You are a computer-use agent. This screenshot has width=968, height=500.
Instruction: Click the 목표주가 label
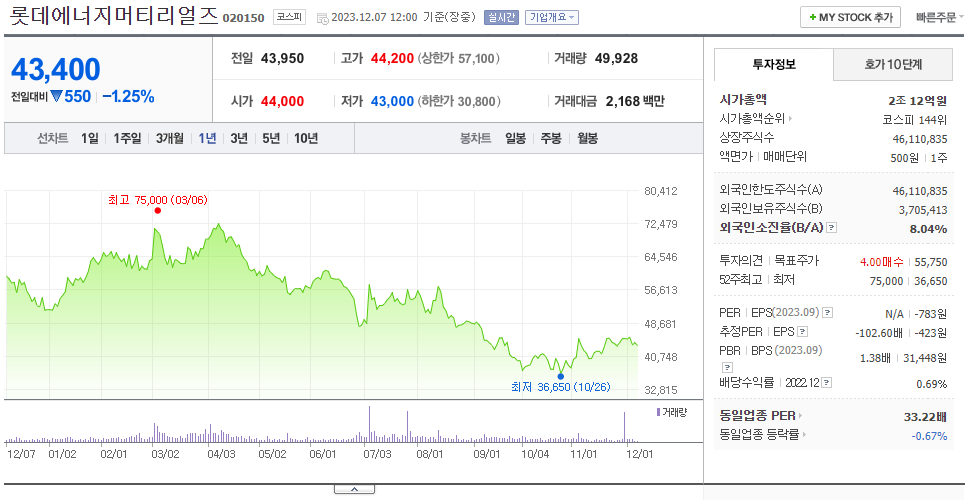[x=796, y=261]
